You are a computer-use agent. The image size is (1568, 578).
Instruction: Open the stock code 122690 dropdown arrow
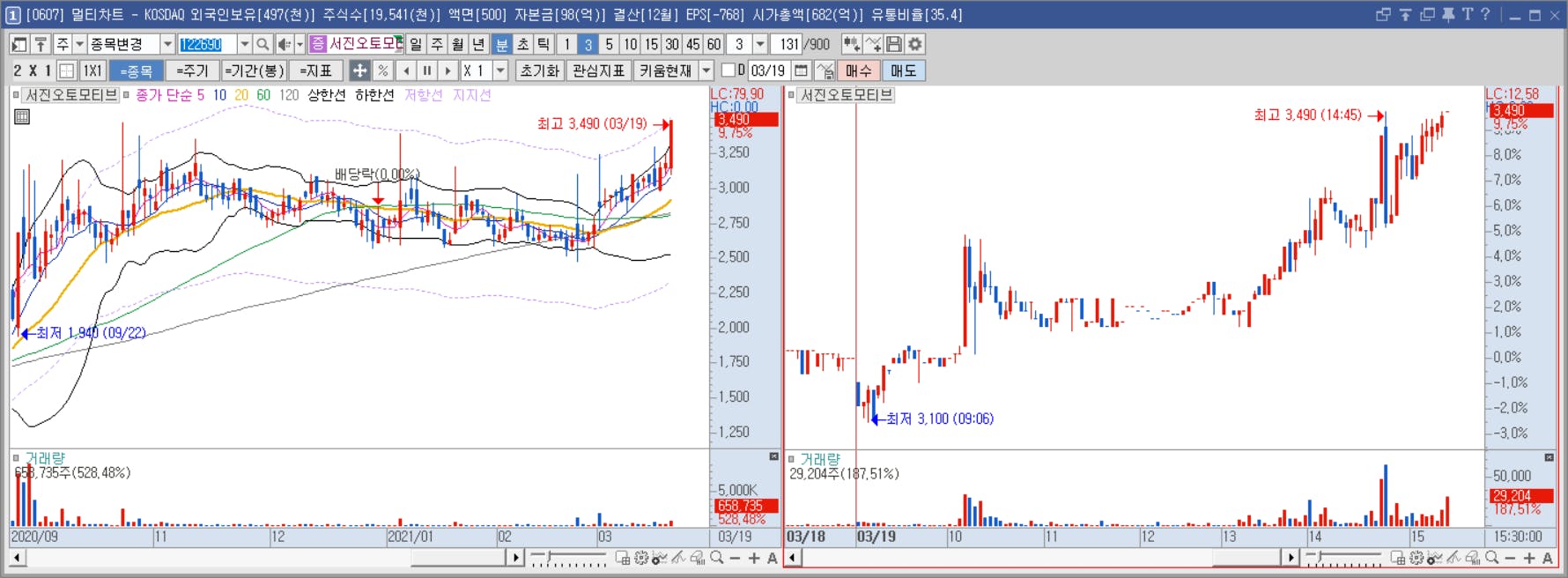244,44
